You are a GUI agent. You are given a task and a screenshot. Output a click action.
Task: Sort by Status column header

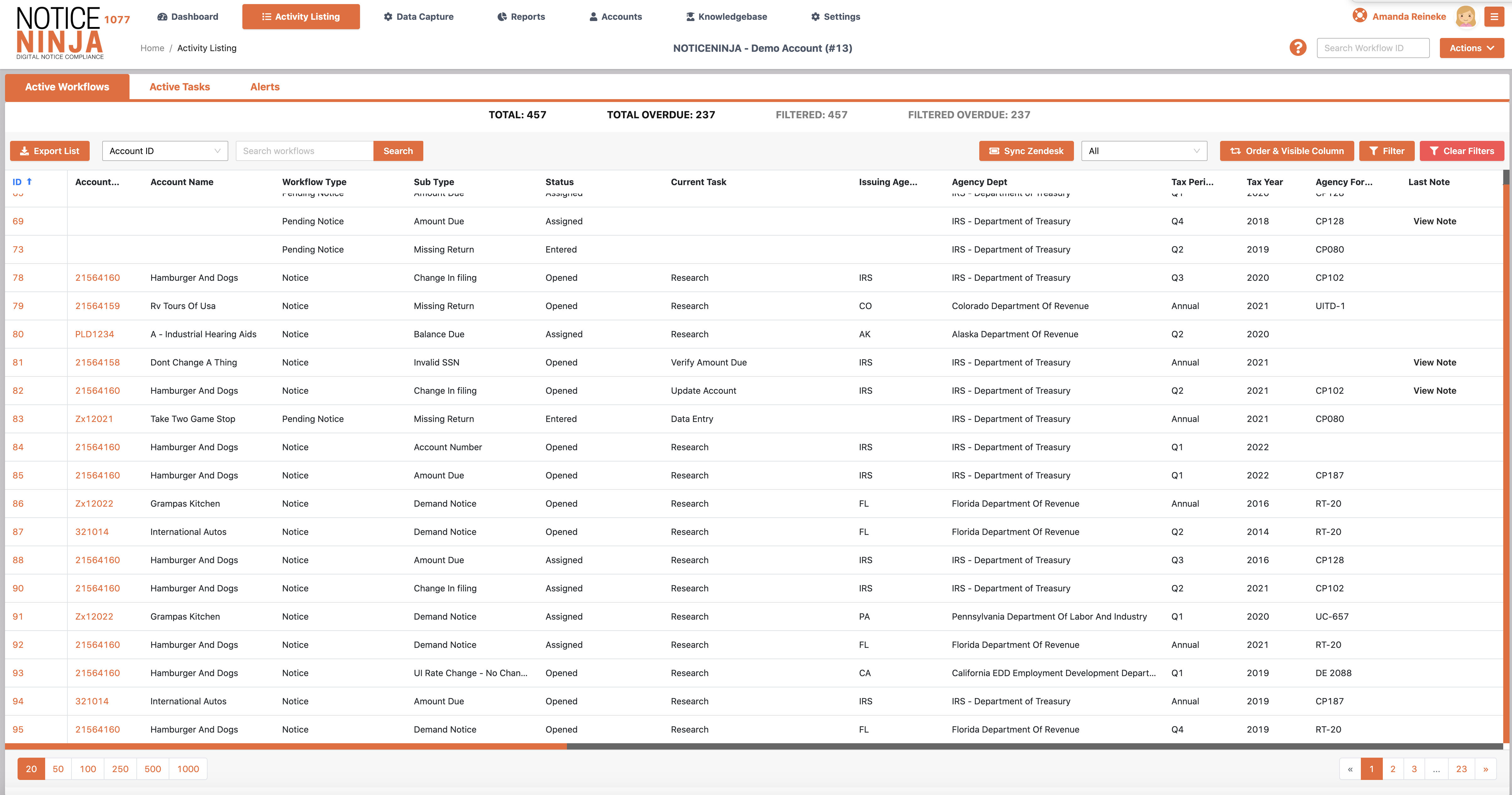(x=559, y=182)
